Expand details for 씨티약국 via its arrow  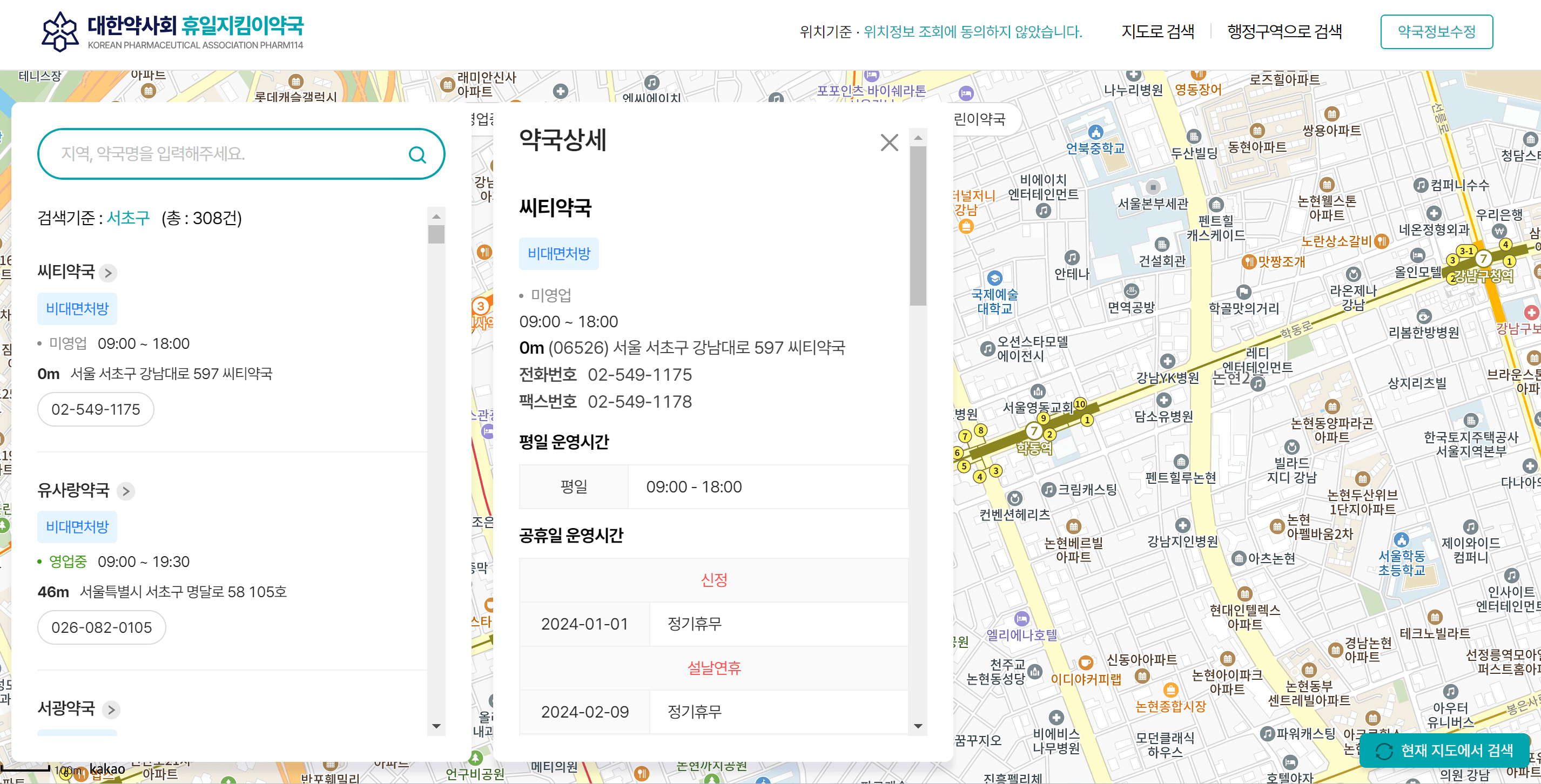[107, 273]
